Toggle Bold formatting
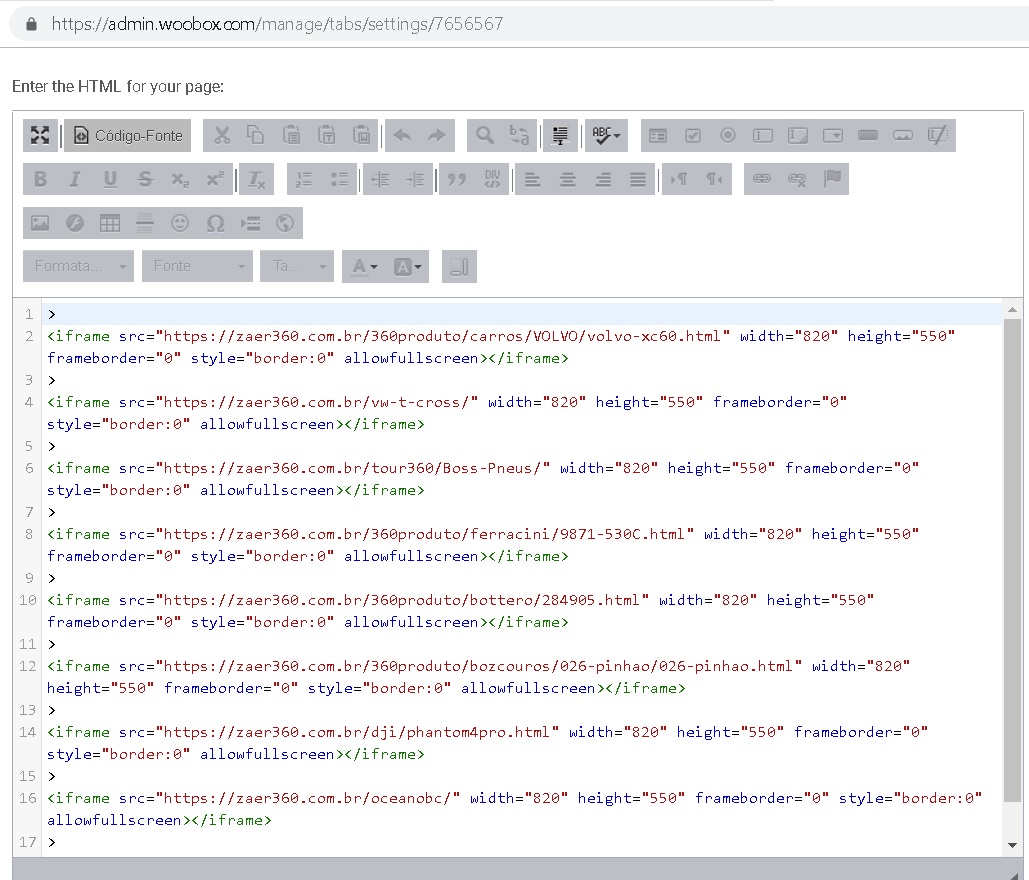The width and height of the screenshot is (1029, 880). (x=40, y=179)
